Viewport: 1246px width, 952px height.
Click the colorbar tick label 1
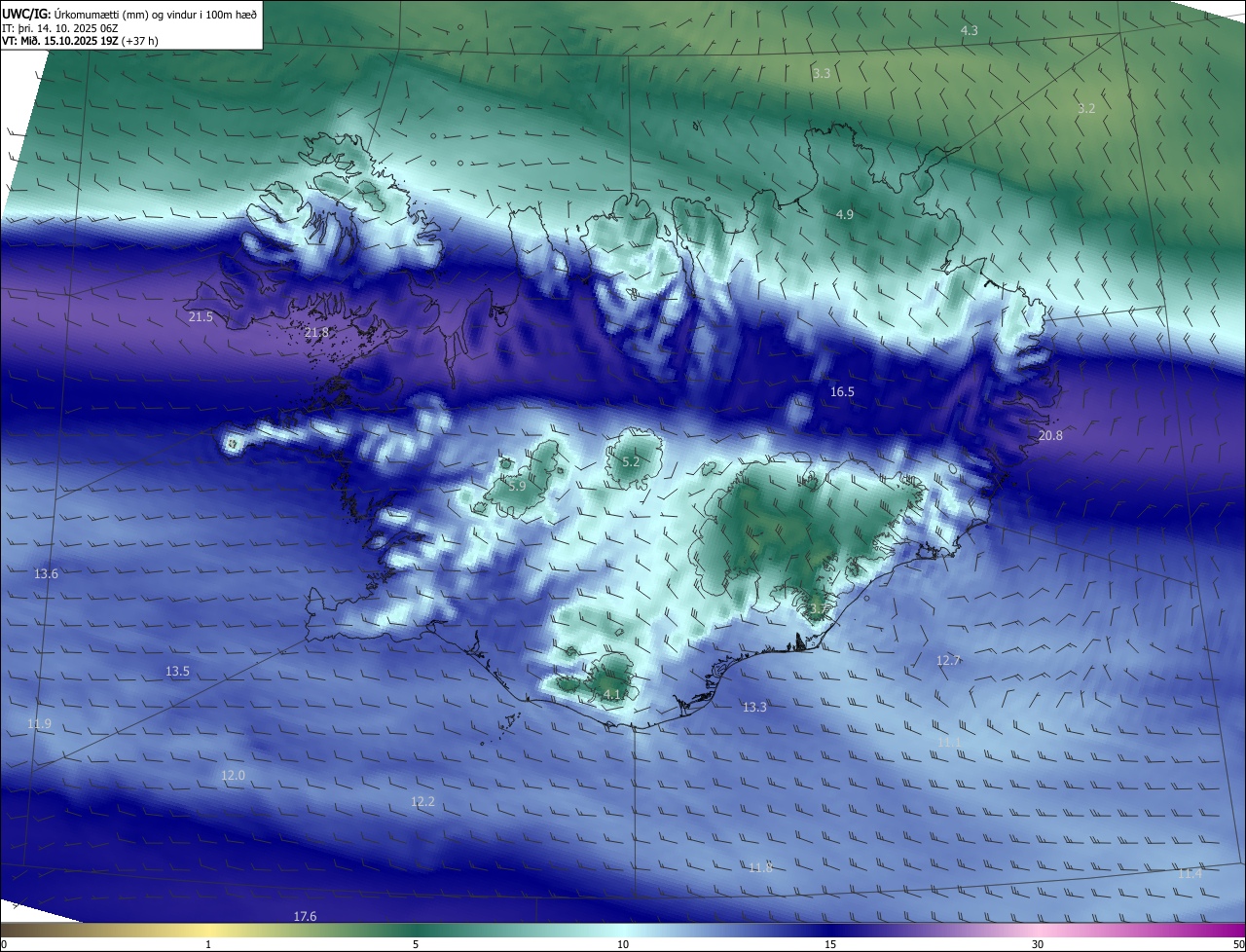tap(208, 944)
